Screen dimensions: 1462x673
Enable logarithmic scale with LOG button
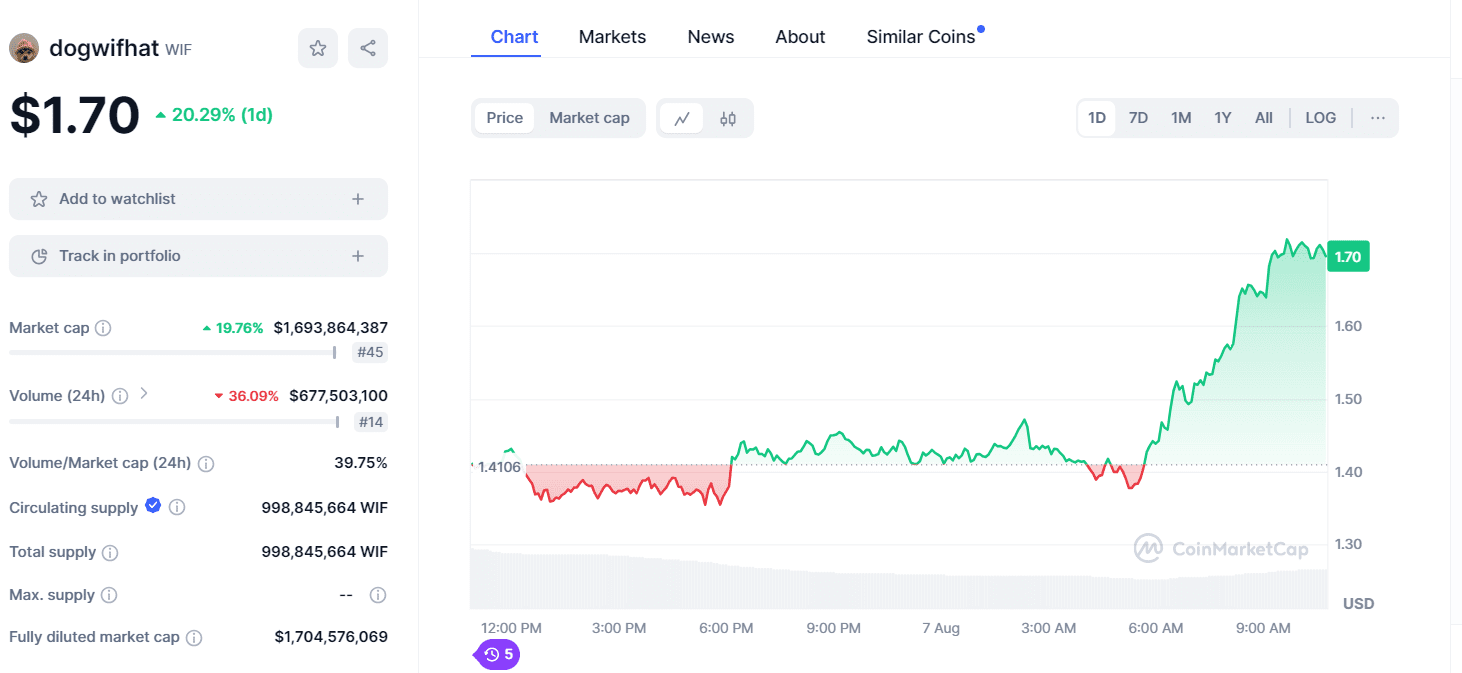point(1320,117)
